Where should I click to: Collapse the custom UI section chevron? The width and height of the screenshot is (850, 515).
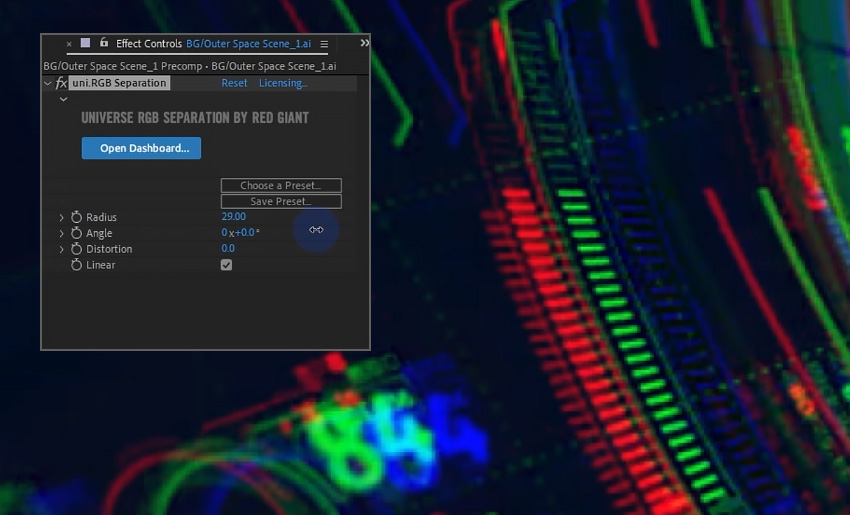[63, 99]
